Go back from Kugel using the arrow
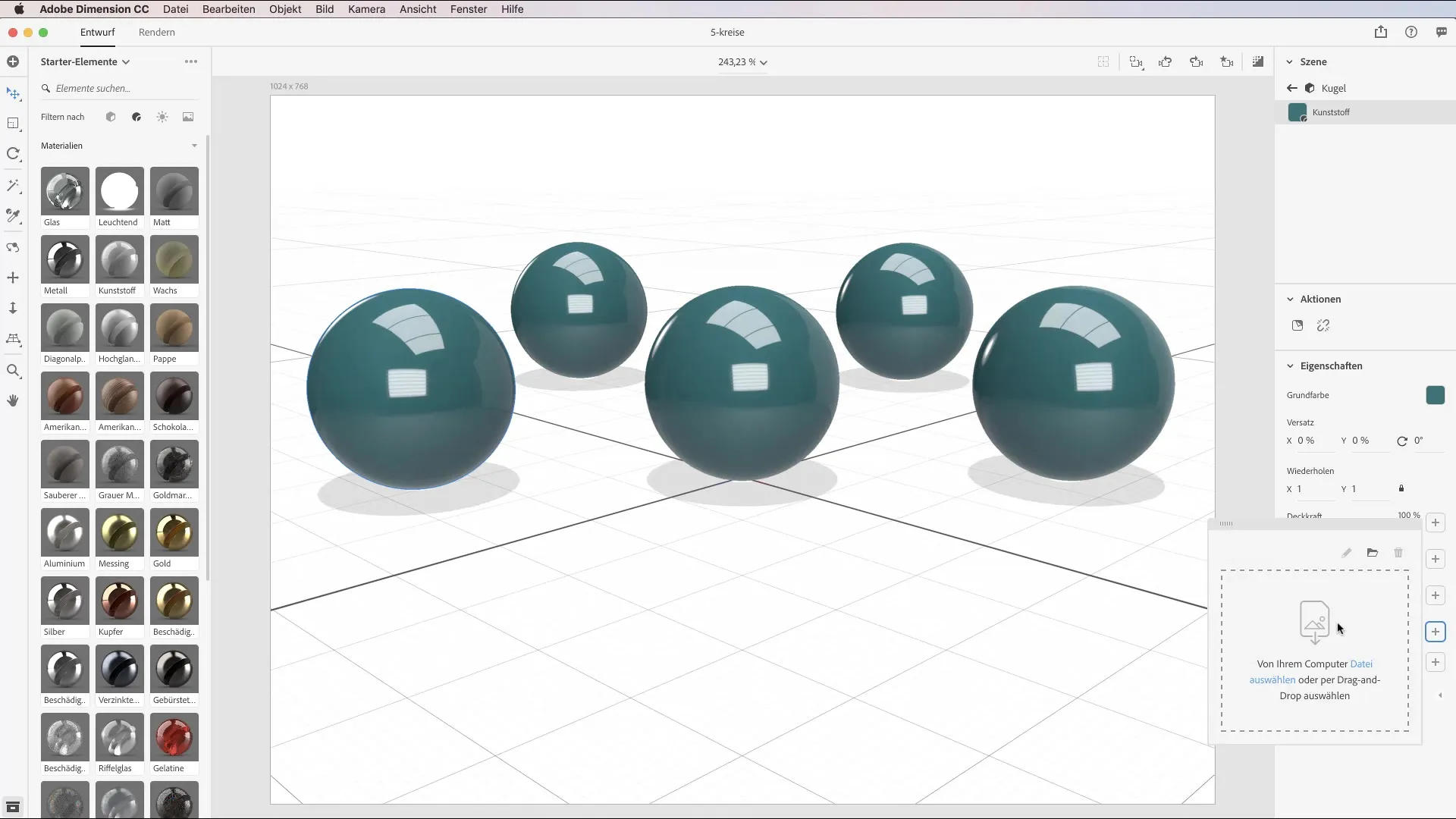The height and width of the screenshot is (819, 1456). pos(1292,88)
